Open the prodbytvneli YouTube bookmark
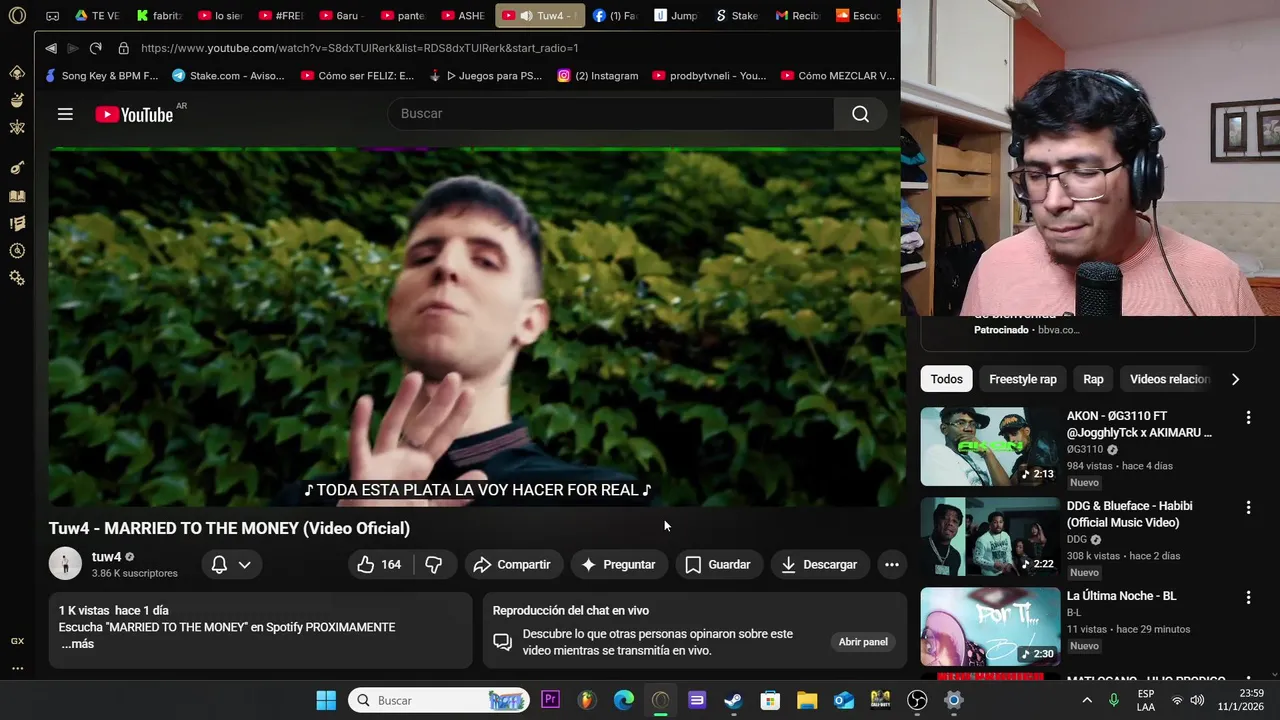1280x720 pixels. (709, 75)
